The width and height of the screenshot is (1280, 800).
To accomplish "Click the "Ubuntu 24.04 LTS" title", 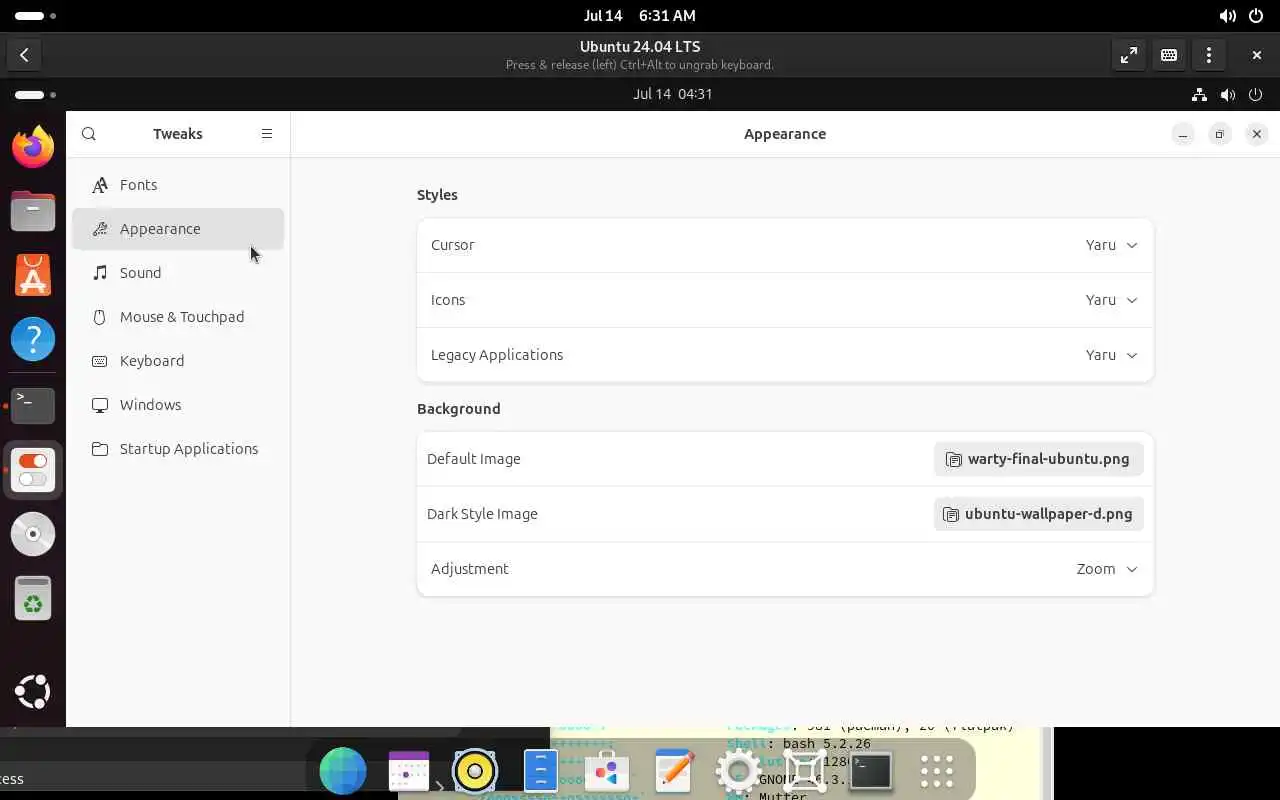I will tap(640, 47).
